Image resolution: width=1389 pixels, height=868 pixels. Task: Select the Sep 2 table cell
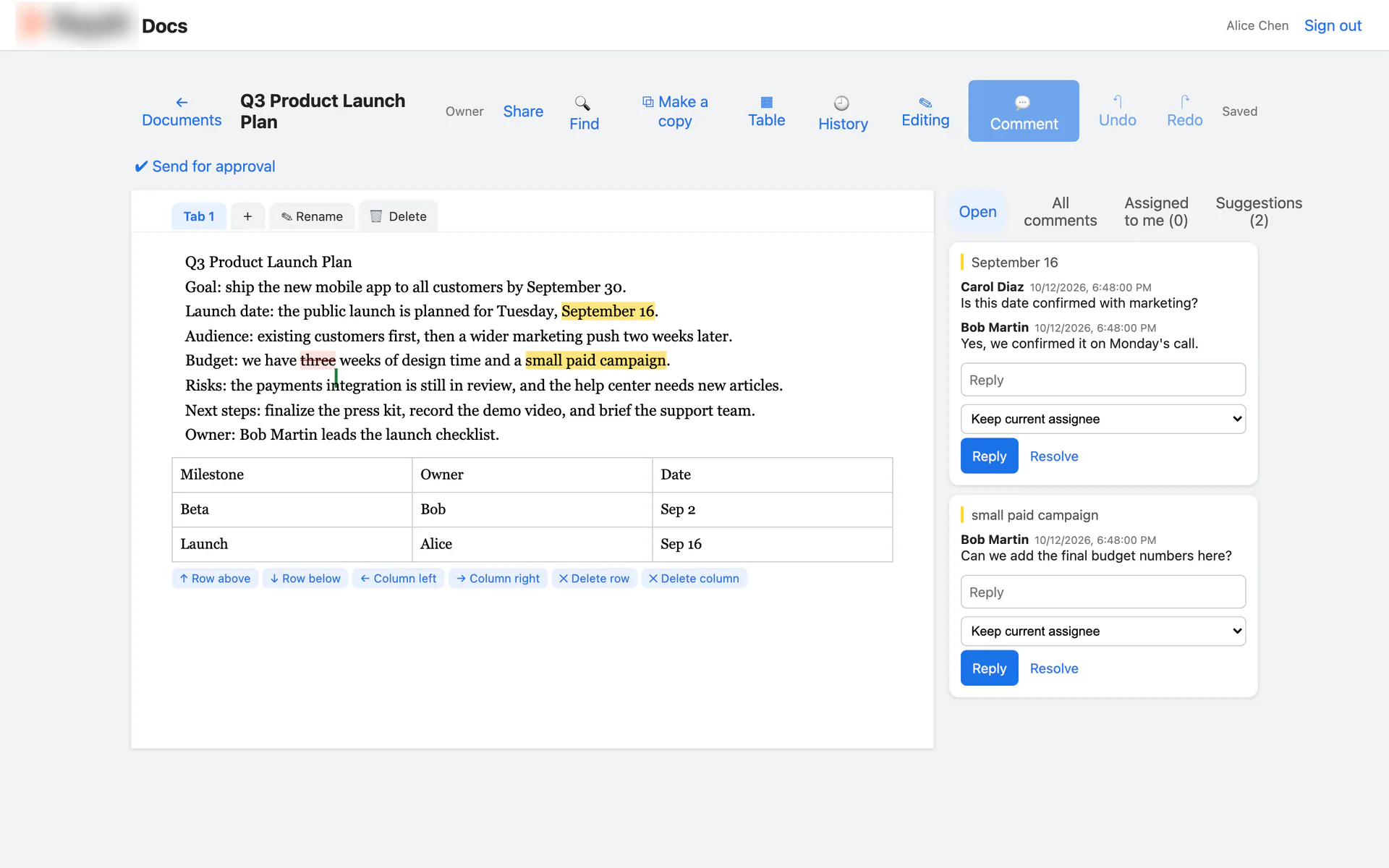(772, 509)
